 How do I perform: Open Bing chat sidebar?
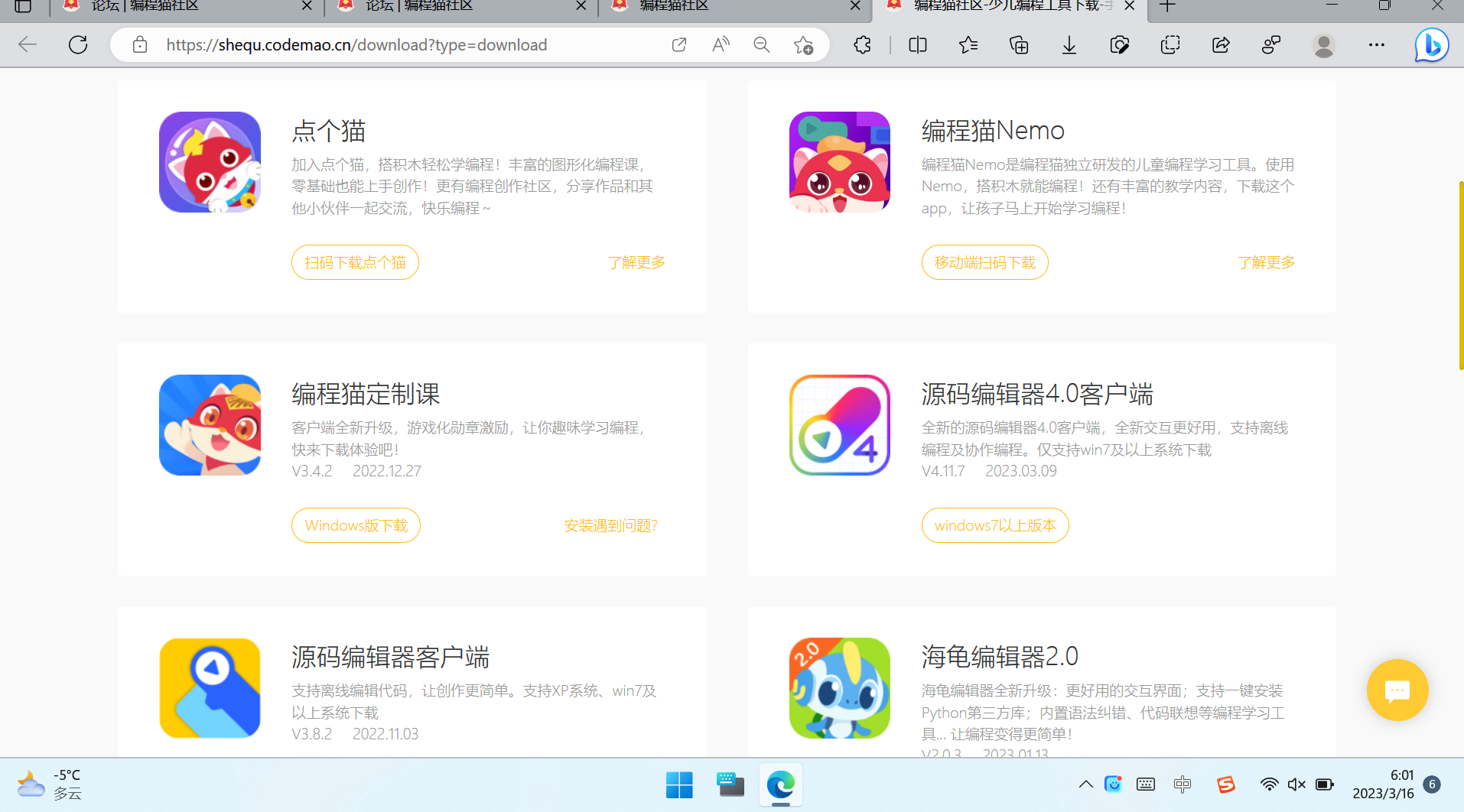tap(1431, 46)
